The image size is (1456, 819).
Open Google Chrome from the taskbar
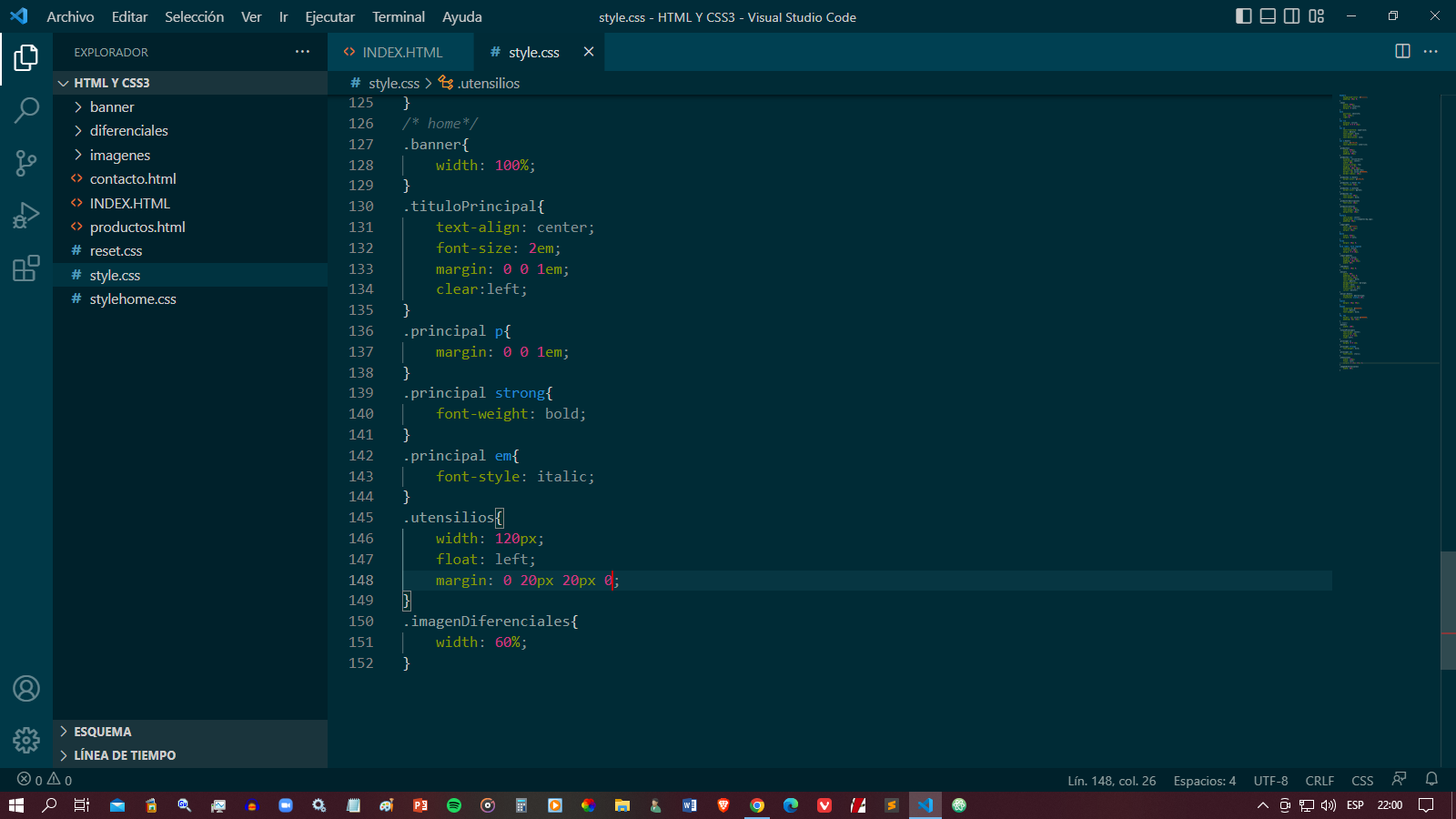757,805
